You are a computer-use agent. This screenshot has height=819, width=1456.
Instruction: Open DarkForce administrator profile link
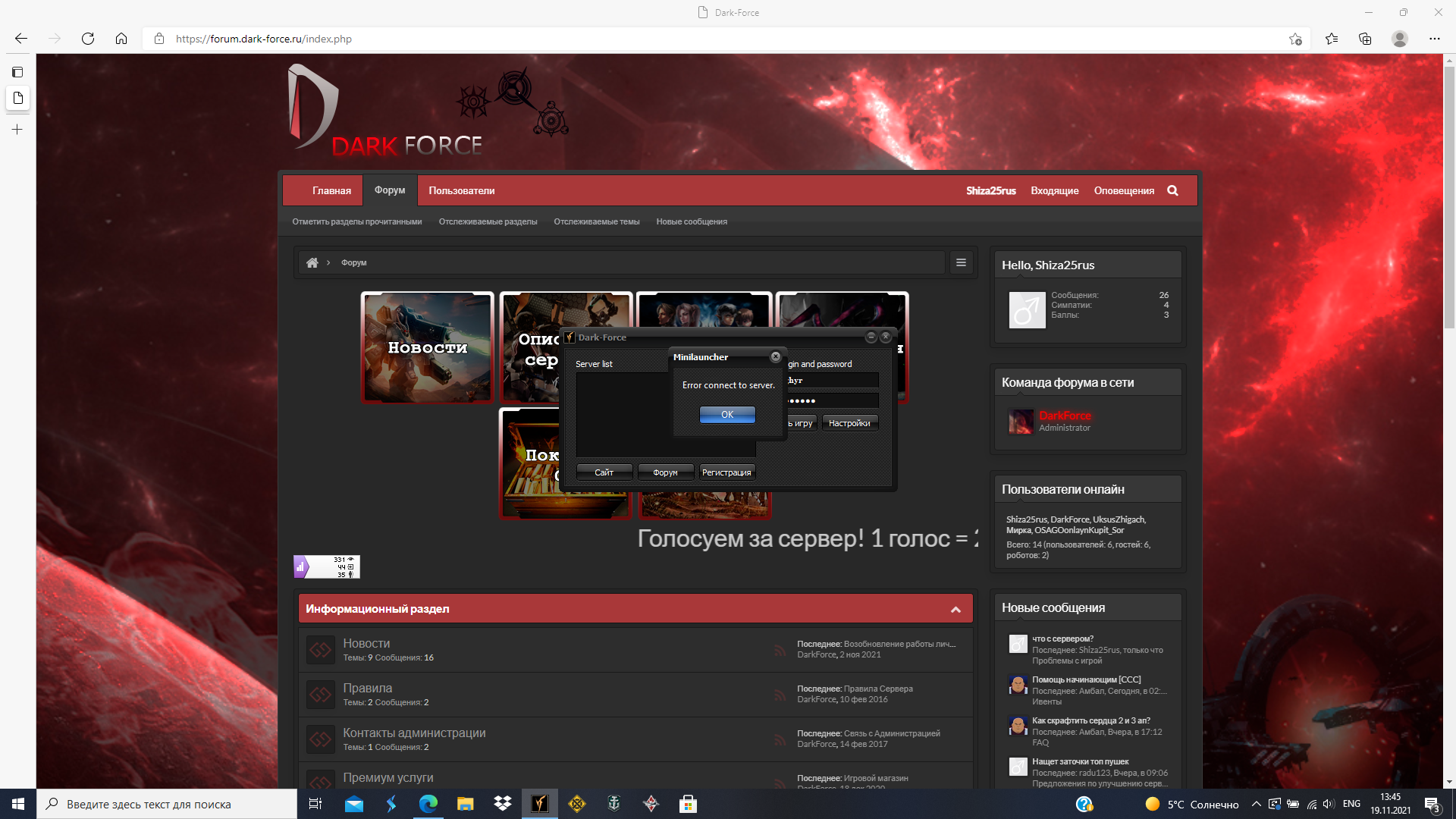click(1065, 416)
